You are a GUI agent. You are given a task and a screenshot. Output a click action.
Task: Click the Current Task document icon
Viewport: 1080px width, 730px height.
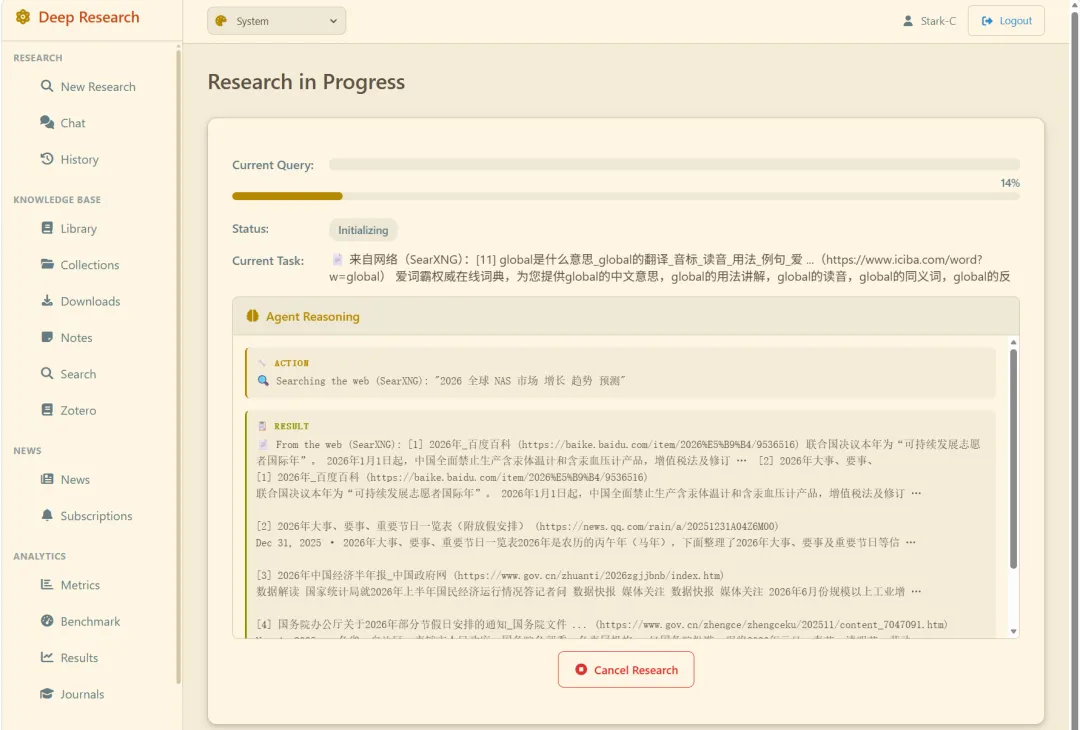click(x=338, y=260)
